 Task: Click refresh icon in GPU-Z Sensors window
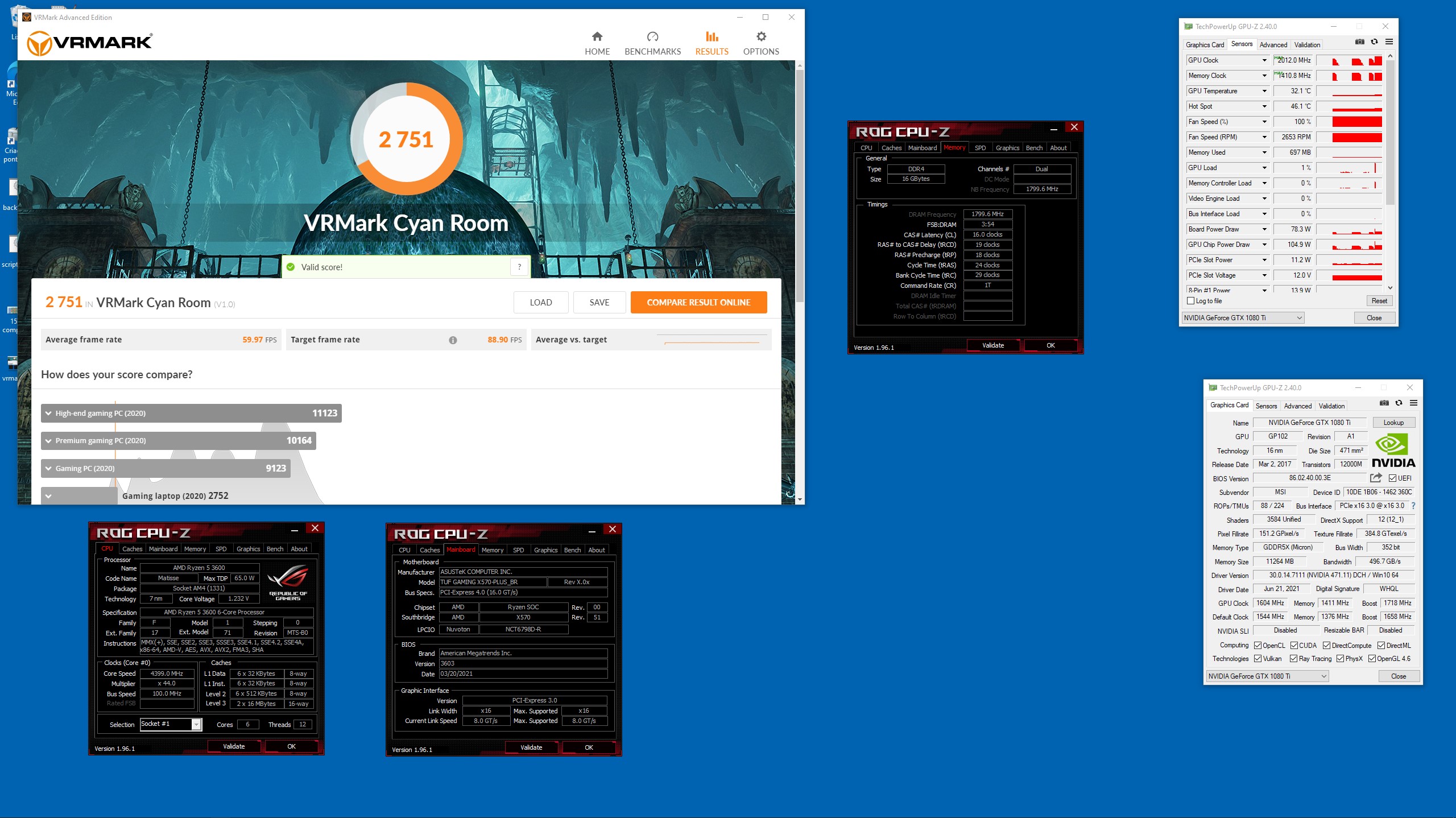pyautogui.click(x=1374, y=42)
